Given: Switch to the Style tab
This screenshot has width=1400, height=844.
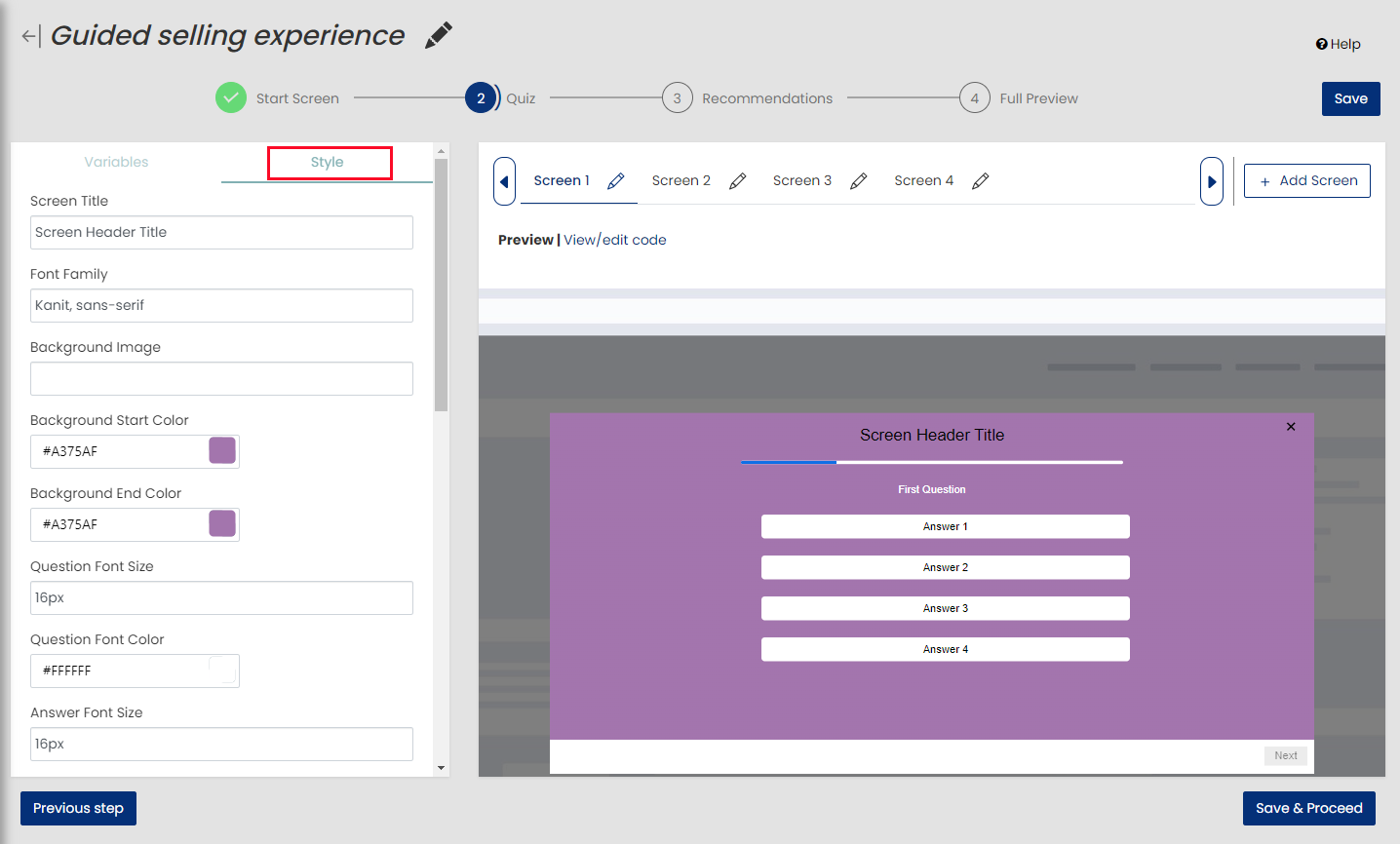Looking at the screenshot, I should 328,162.
